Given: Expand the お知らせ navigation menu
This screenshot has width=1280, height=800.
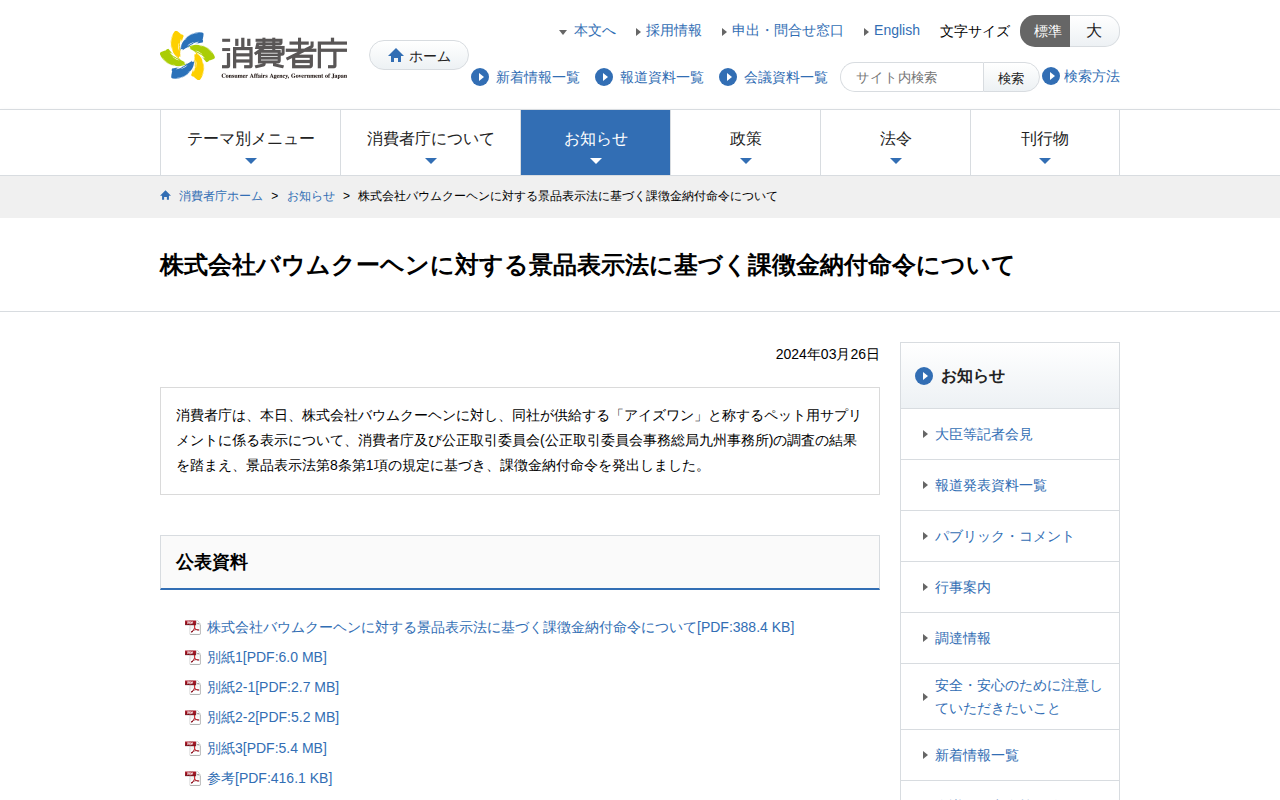Looking at the screenshot, I should click(595, 143).
